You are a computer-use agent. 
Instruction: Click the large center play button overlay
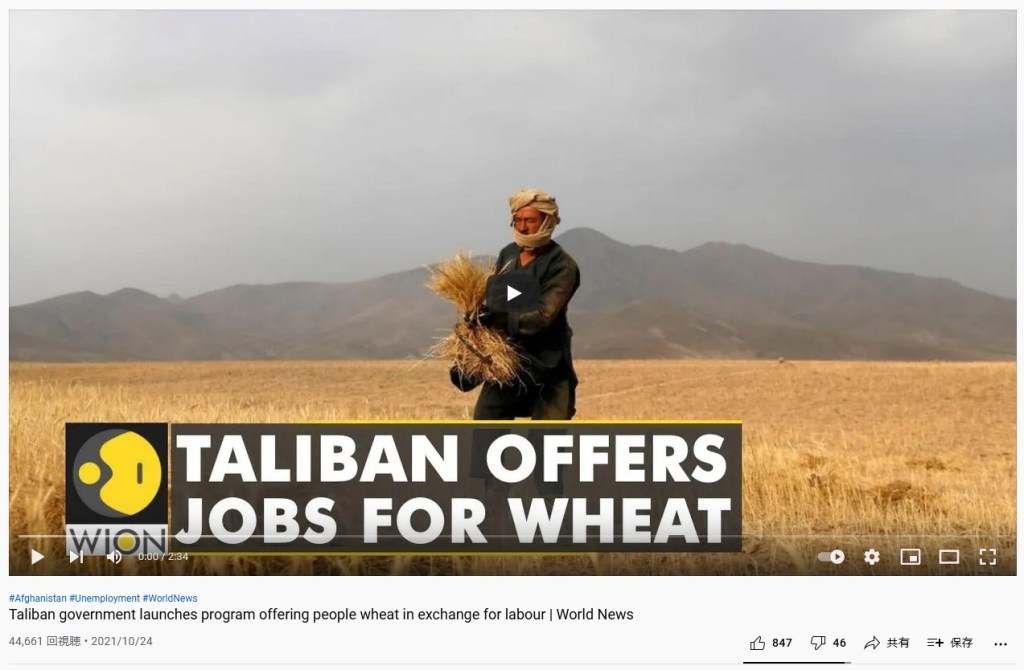point(513,293)
